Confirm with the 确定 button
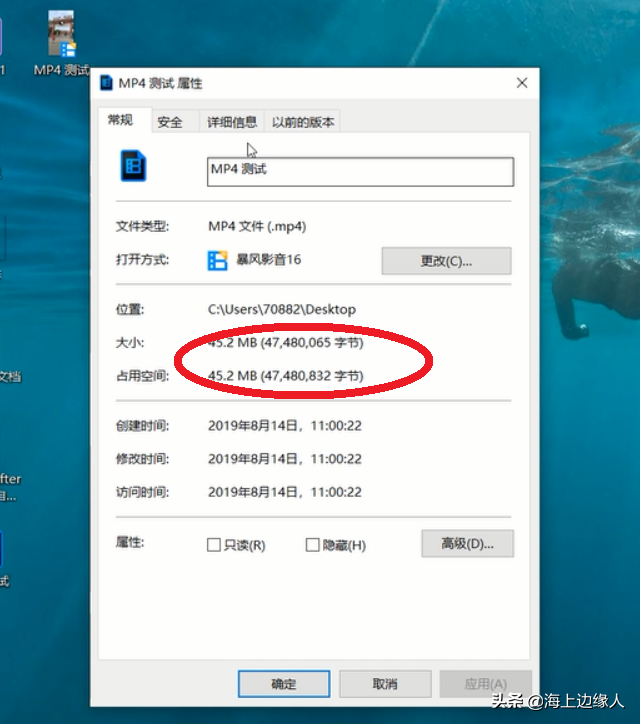The height and width of the screenshot is (724, 640). pyautogui.click(x=284, y=684)
